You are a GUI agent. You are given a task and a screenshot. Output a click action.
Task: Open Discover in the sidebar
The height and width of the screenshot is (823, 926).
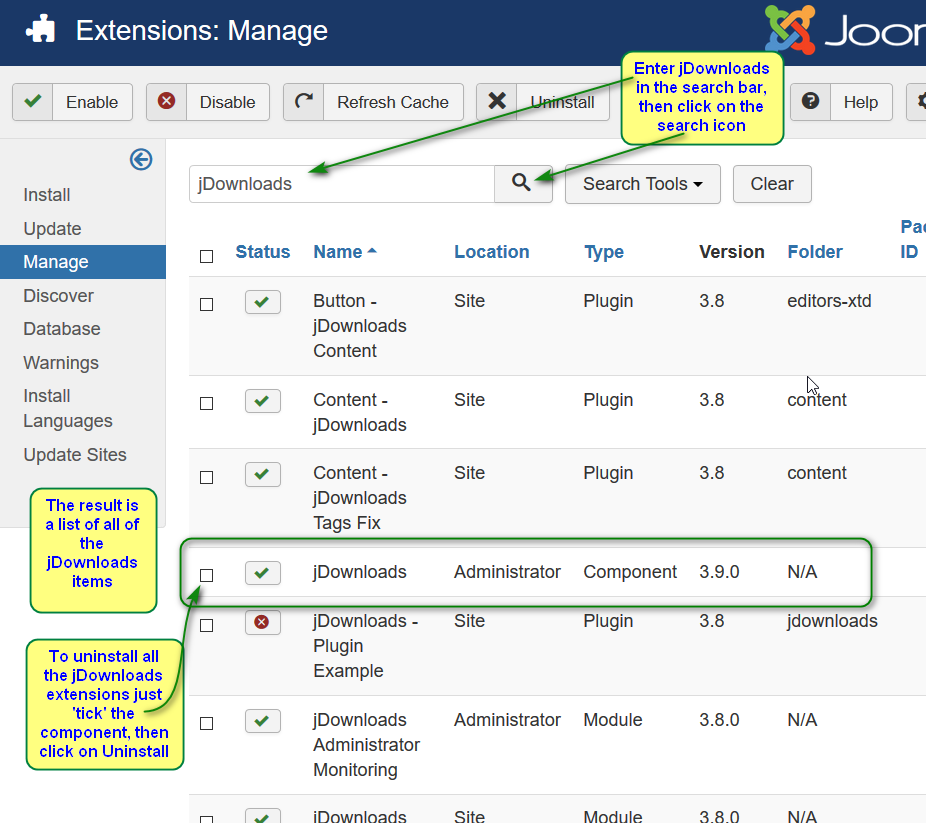coord(58,295)
